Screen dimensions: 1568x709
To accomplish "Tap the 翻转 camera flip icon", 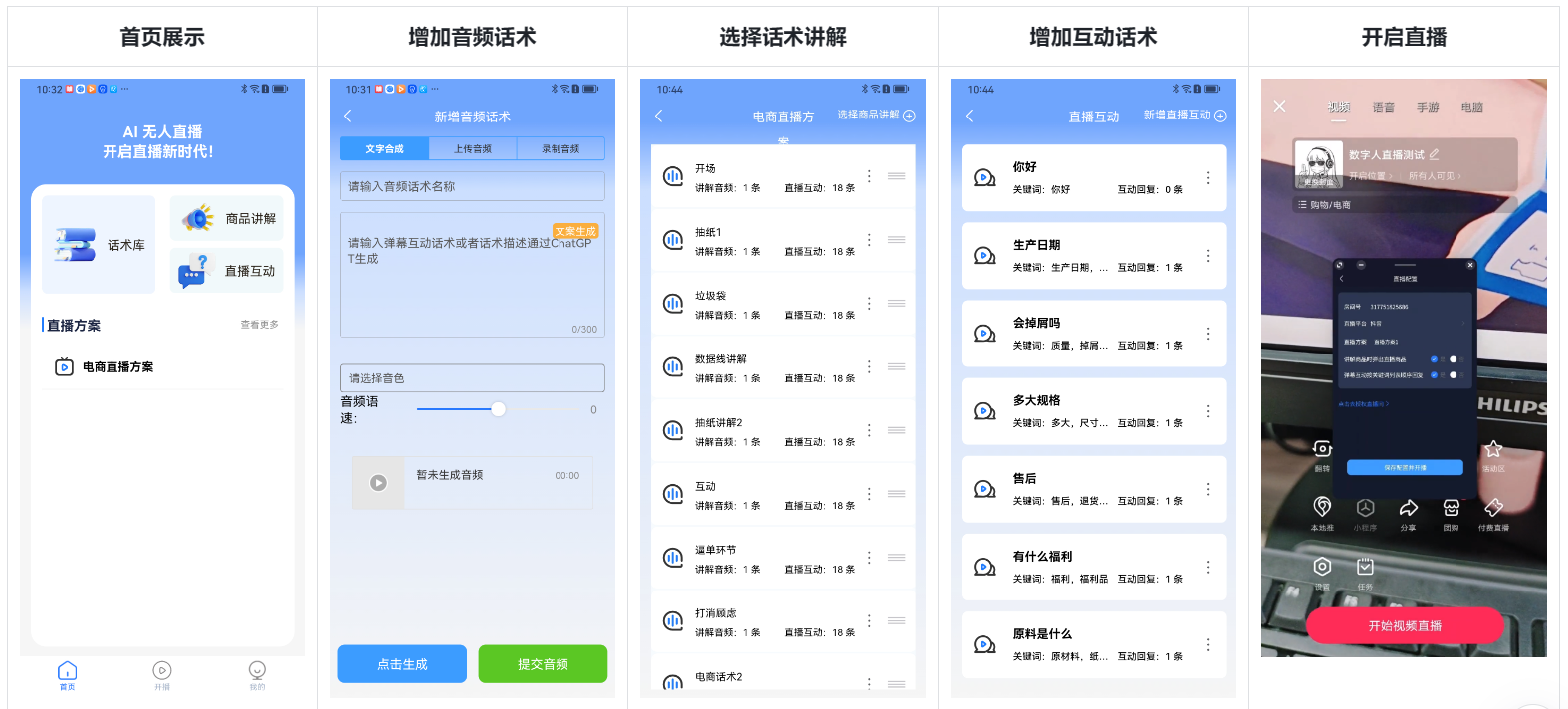I will tap(1322, 449).
